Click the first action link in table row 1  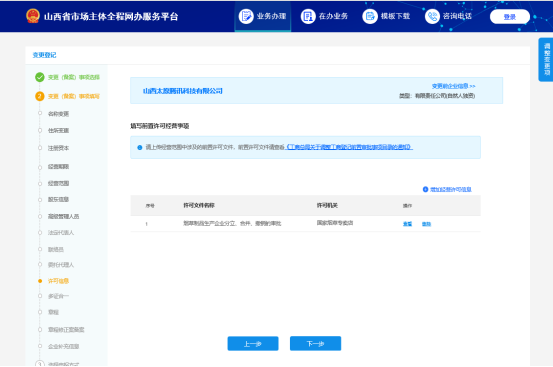point(407,224)
